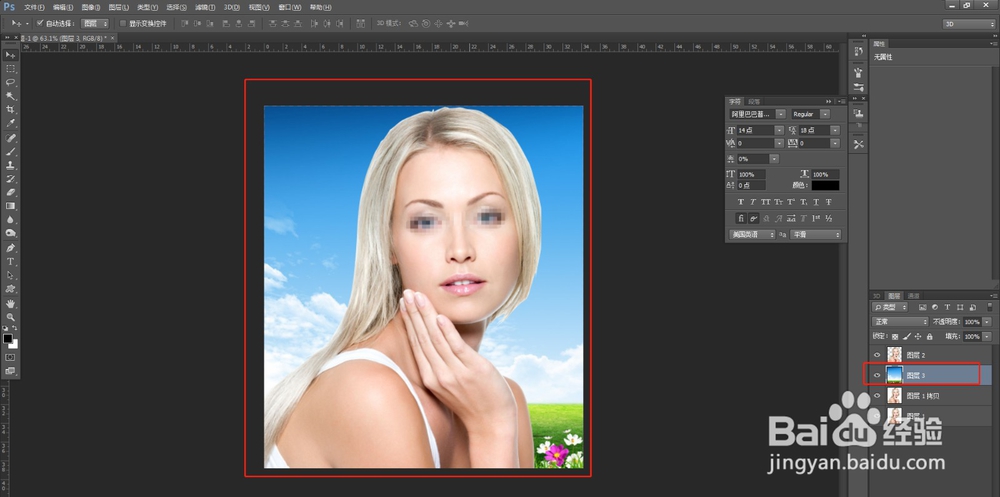The height and width of the screenshot is (497, 1000).
Task: Select the Eraser tool
Action: [10, 193]
